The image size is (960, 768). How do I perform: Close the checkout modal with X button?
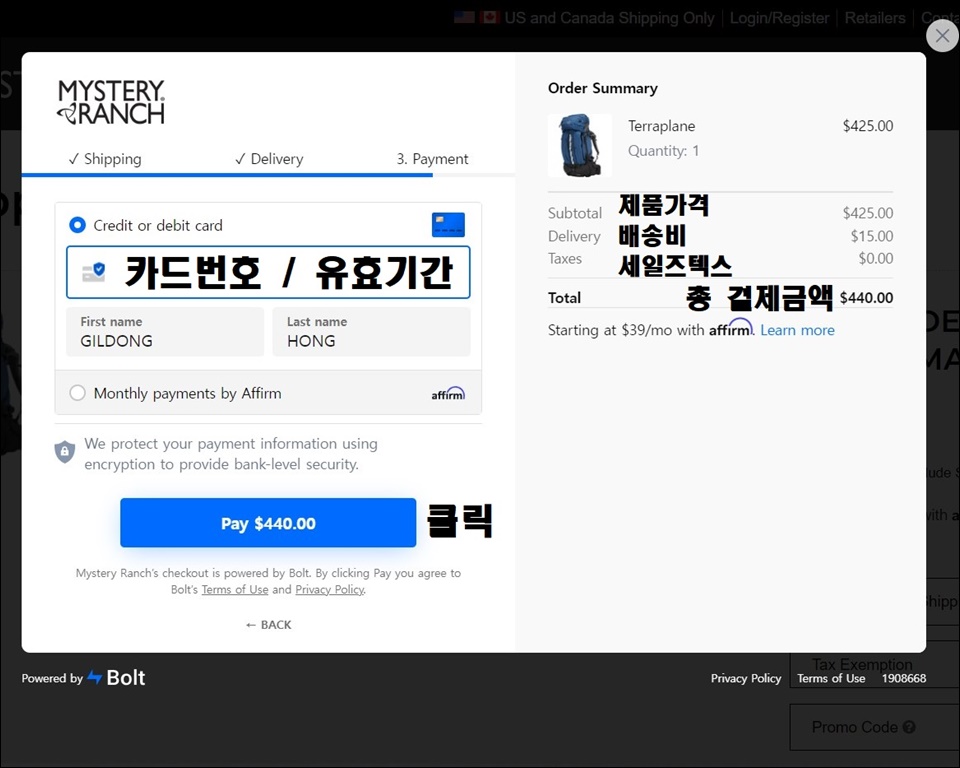[942, 36]
